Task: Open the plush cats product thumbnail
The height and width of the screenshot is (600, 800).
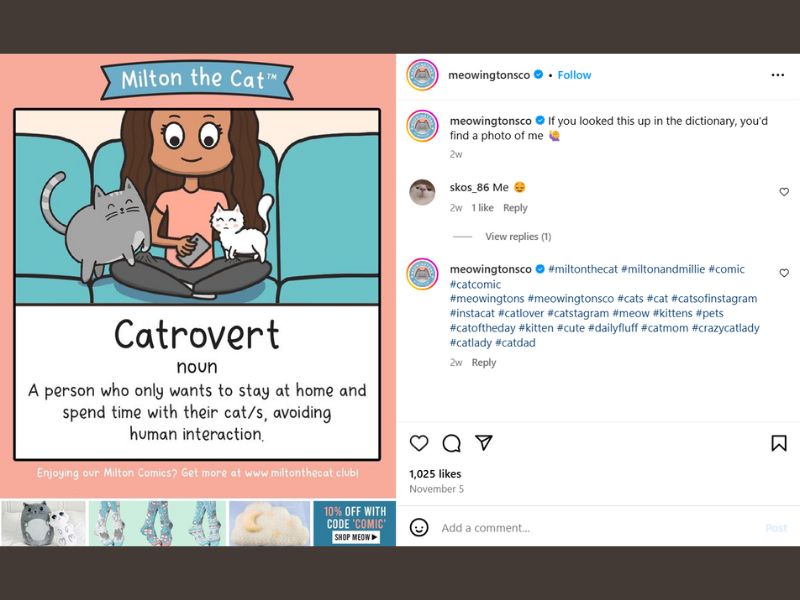Action: [44, 523]
